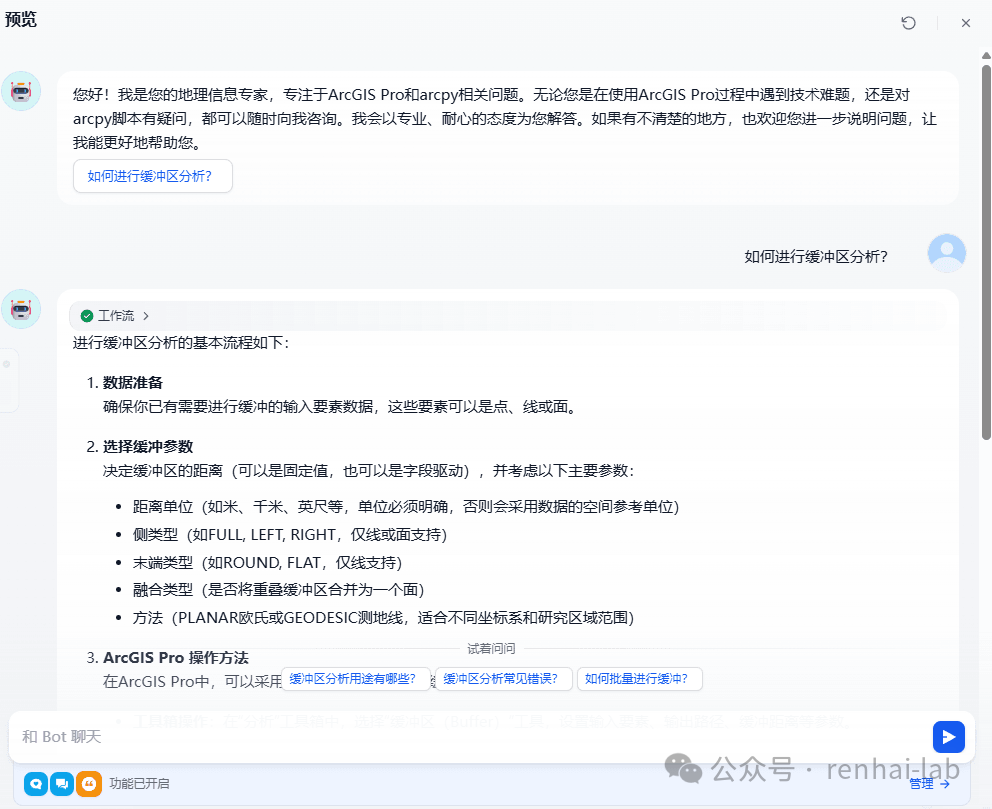Click the refresh conversation icon at top right
The height and width of the screenshot is (809, 992).
(x=908, y=22)
